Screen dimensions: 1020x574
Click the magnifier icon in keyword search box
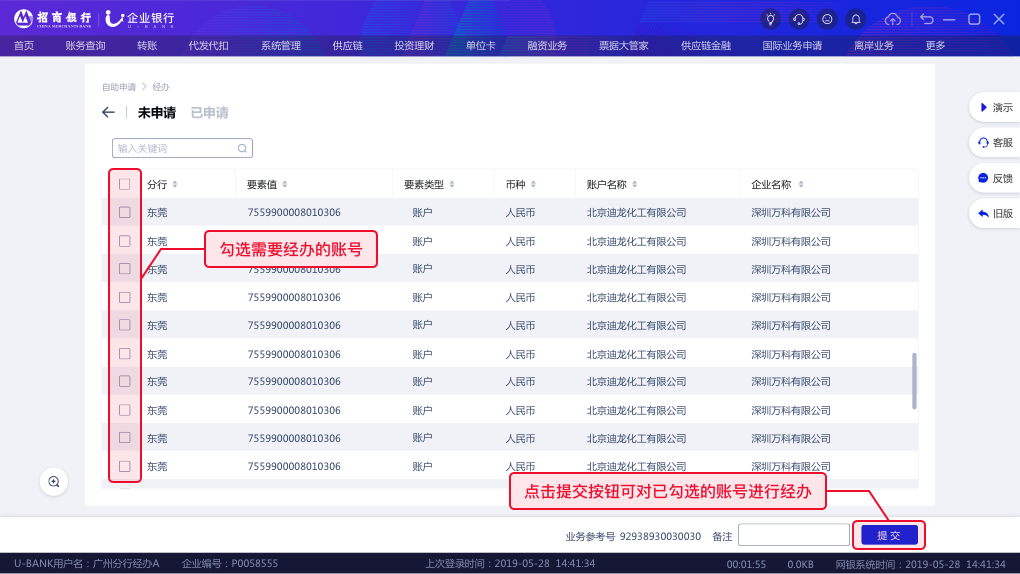(242, 148)
